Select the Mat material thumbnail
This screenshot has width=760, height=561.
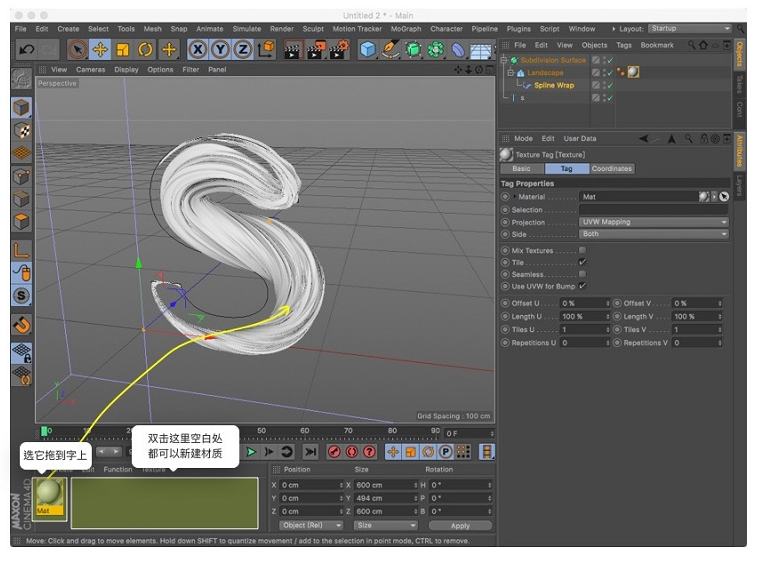pos(50,494)
